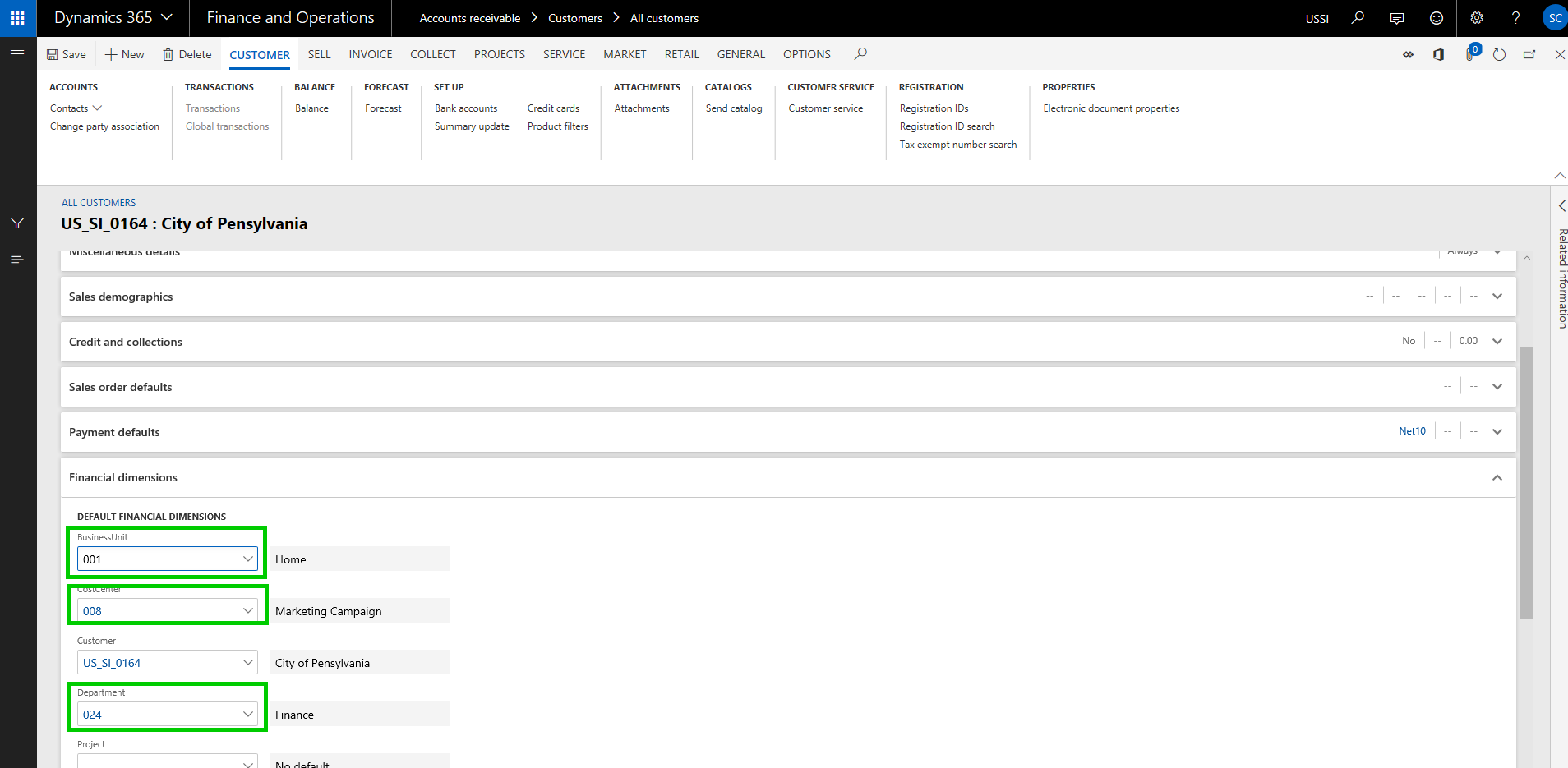Screen dimensions: 1568x768
Task: Click the filter funnel icon in sidebar
Action: [17, 223]
